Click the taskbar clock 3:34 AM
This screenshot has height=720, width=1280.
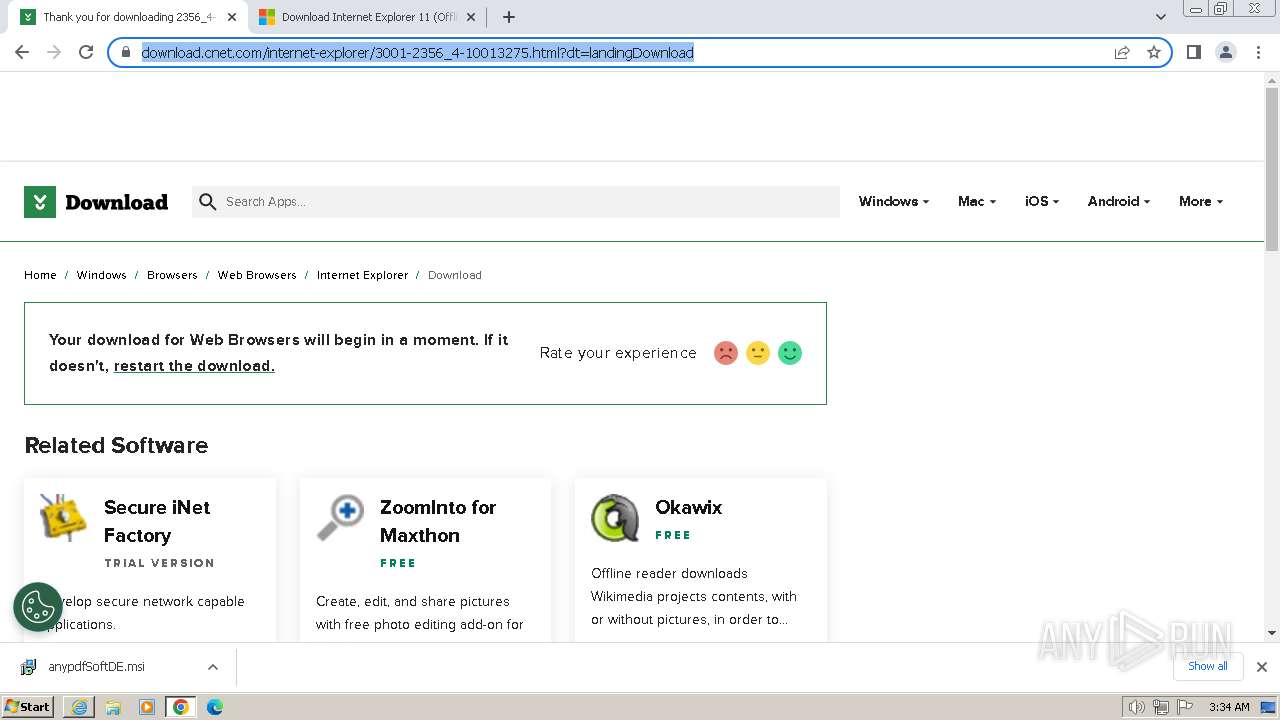(1229, 707)
